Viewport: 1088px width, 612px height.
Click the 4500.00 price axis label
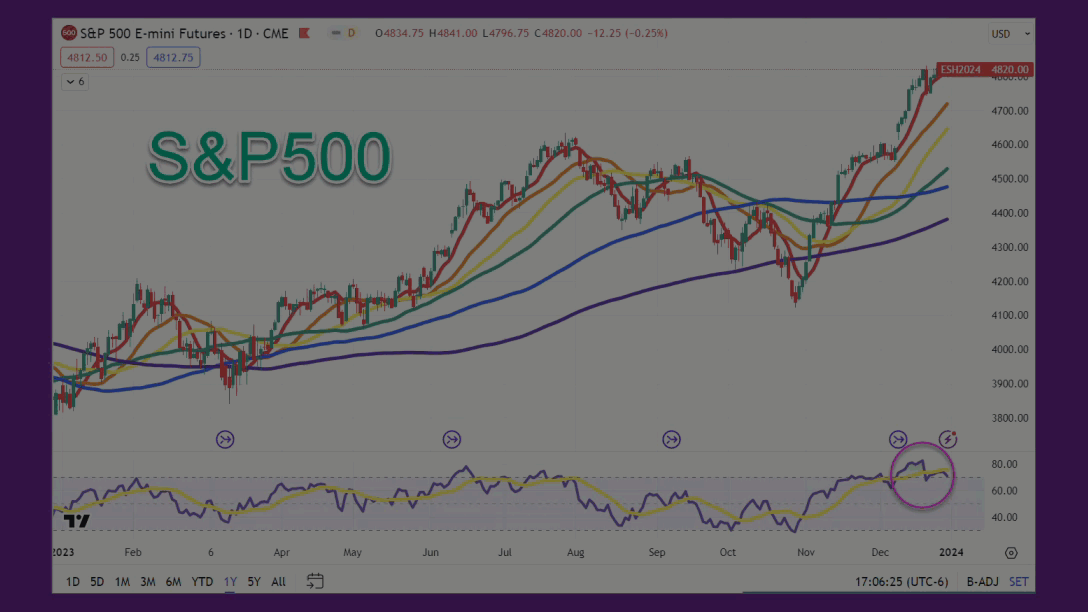(1010, 179)
